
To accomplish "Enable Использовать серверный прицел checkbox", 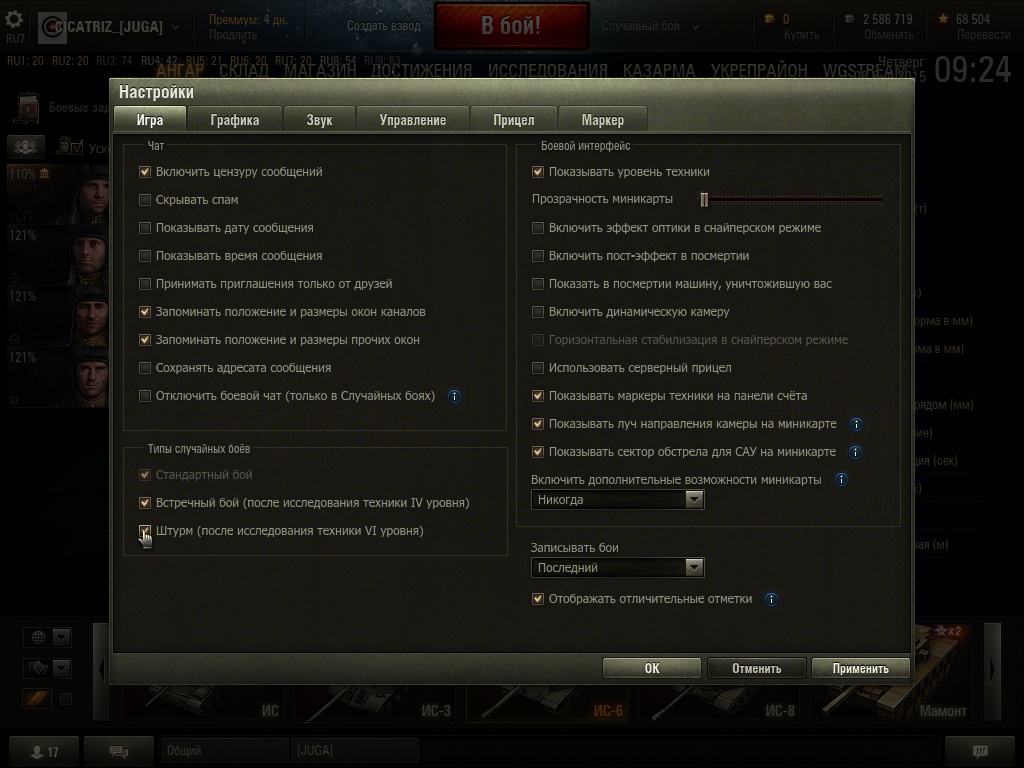I will click(537, 368).
